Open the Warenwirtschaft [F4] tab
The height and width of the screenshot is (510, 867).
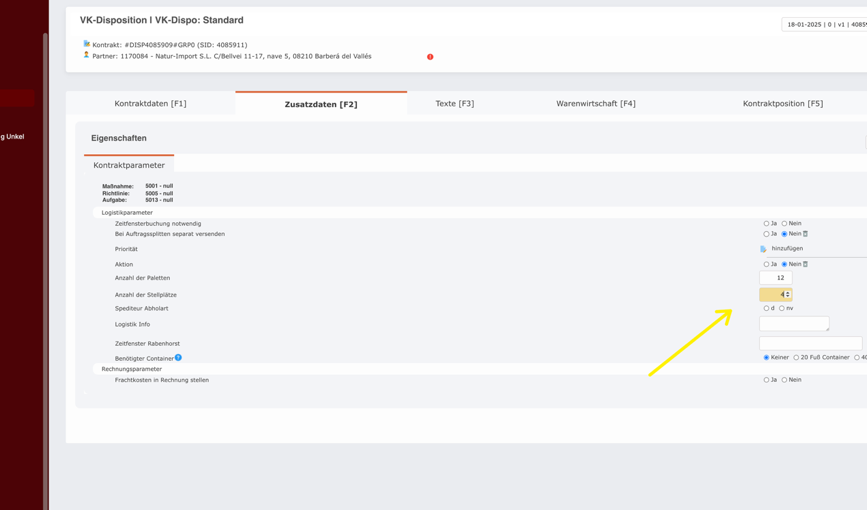click(595, 103)
